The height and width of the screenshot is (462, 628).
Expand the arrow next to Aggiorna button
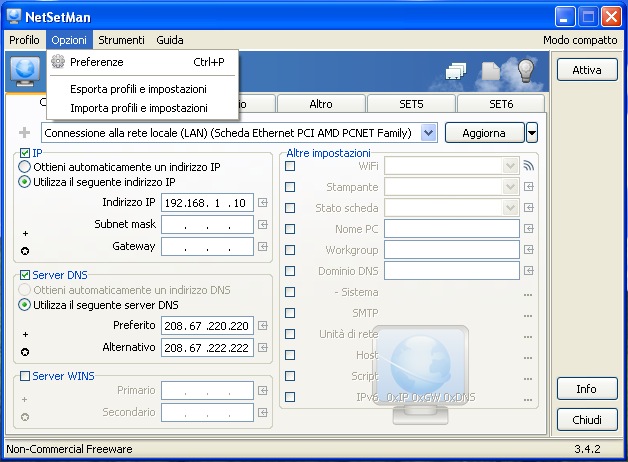(532, 133)
